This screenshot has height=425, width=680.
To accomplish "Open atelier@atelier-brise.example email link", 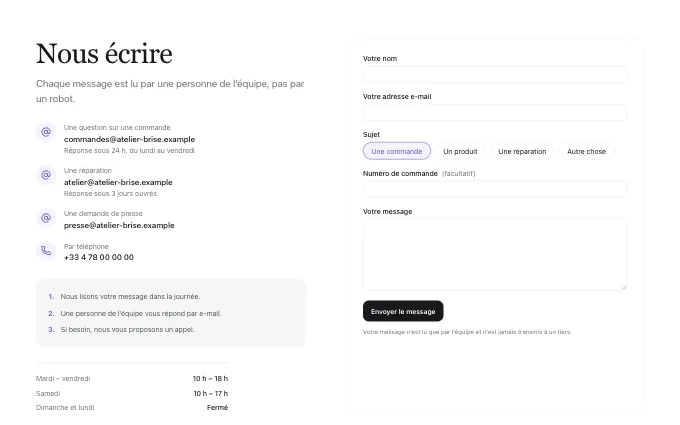I will [118, 182].
